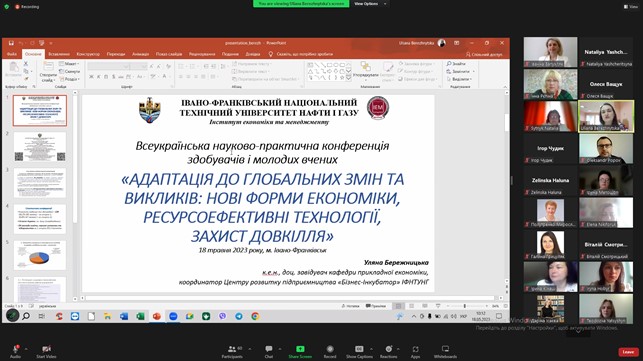Switch Zoom layout with the View button

(631, 7)
